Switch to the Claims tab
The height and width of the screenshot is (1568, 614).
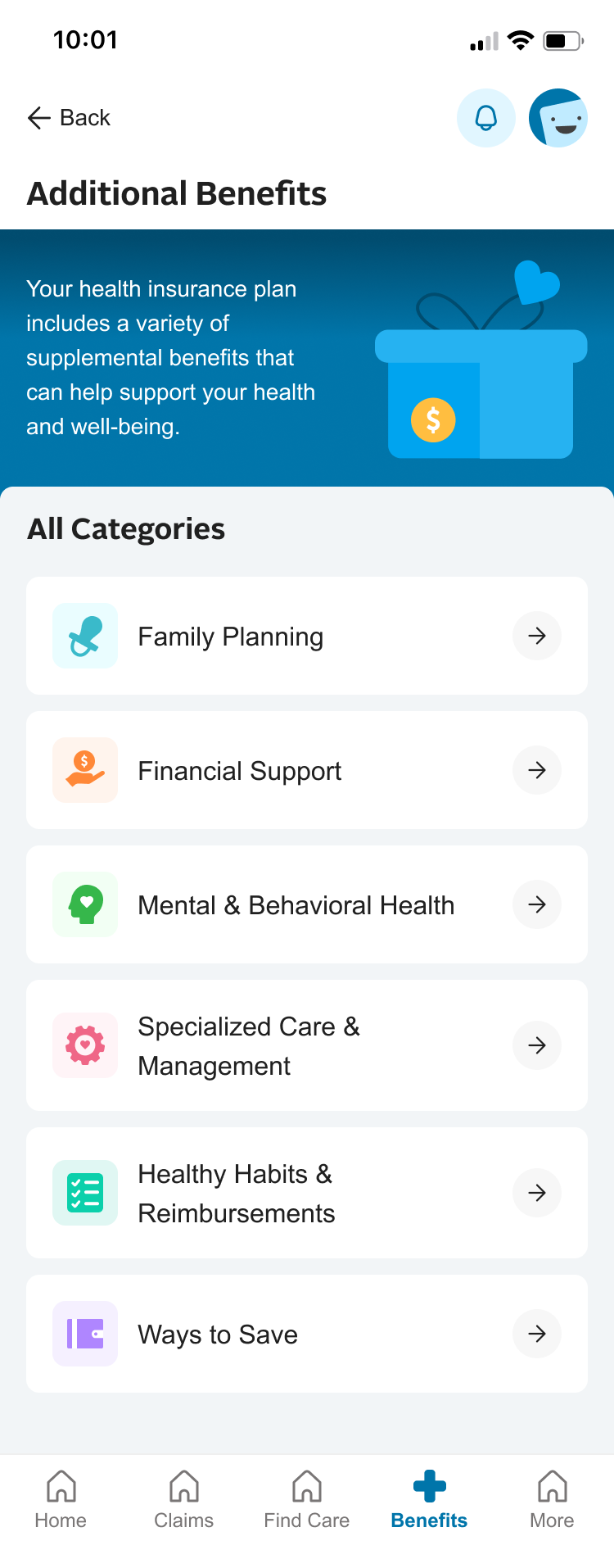183,1501
